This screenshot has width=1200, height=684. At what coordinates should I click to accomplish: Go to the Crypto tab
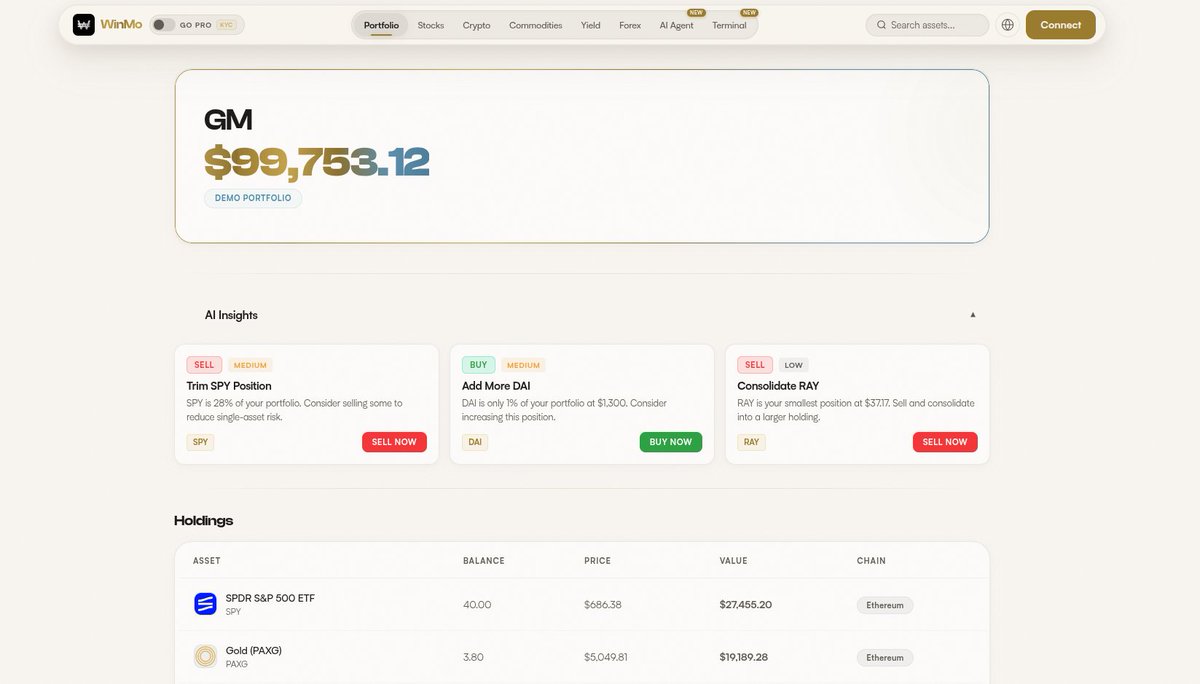coord(476,25)
